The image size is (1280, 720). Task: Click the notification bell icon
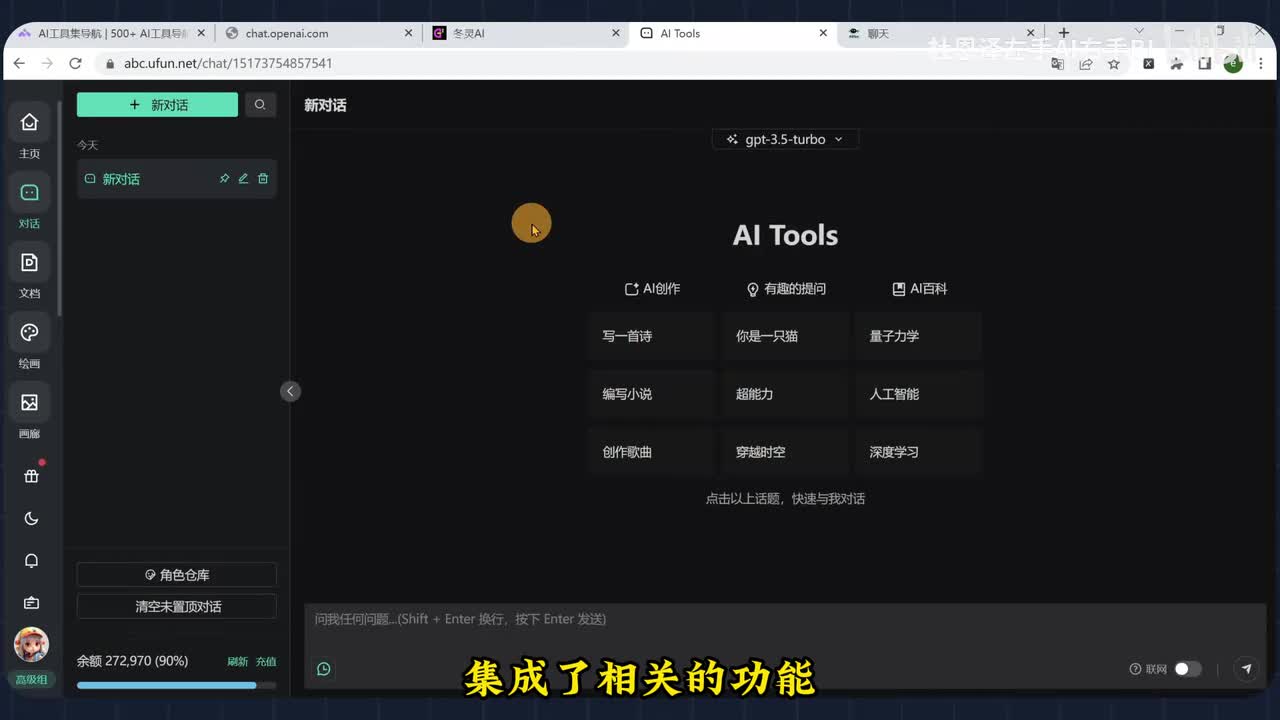(x=31, y=561)
